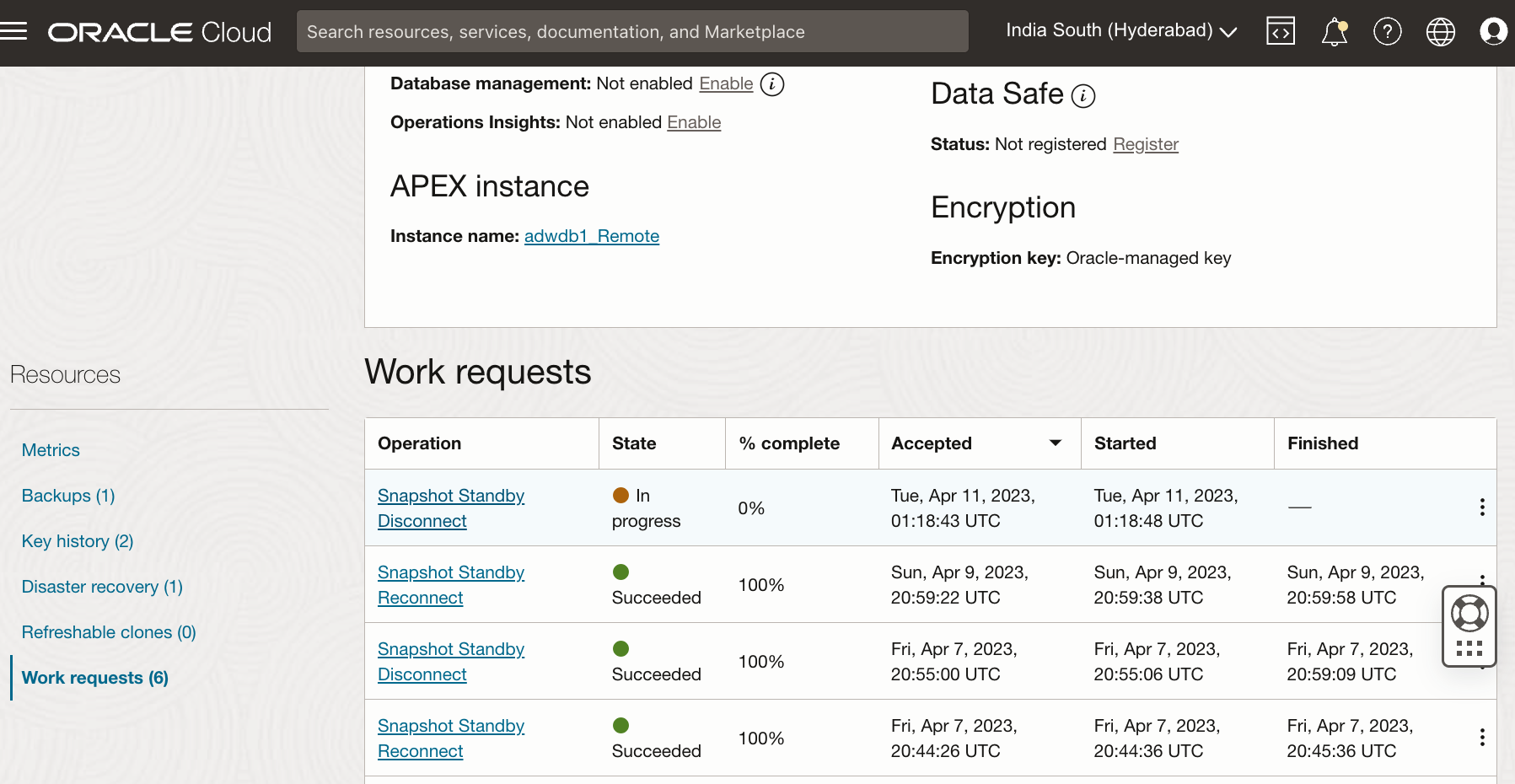Enable Database management
Screen dimensions: 1515x784
[726, 83]
